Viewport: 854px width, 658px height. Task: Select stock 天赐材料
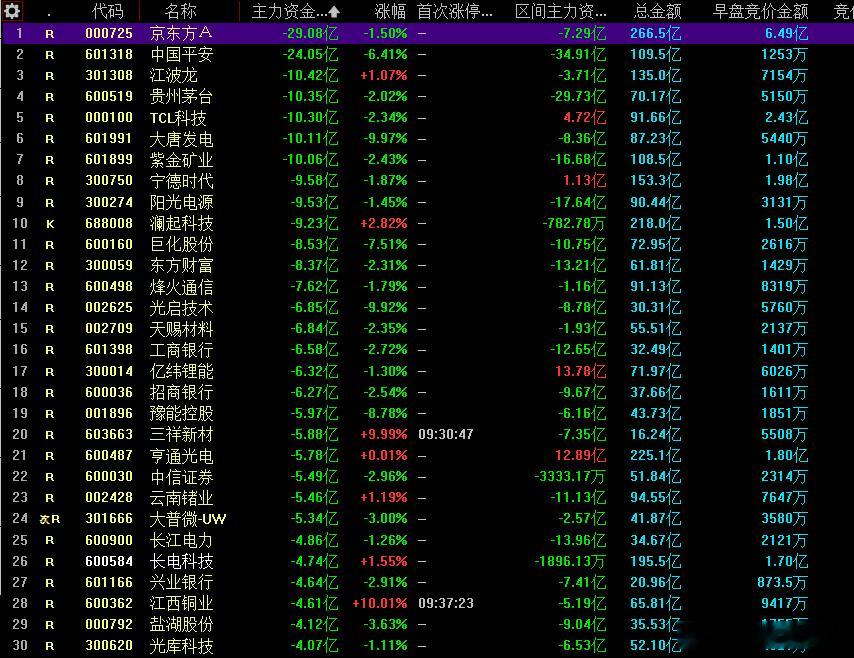tap(181, 328)
